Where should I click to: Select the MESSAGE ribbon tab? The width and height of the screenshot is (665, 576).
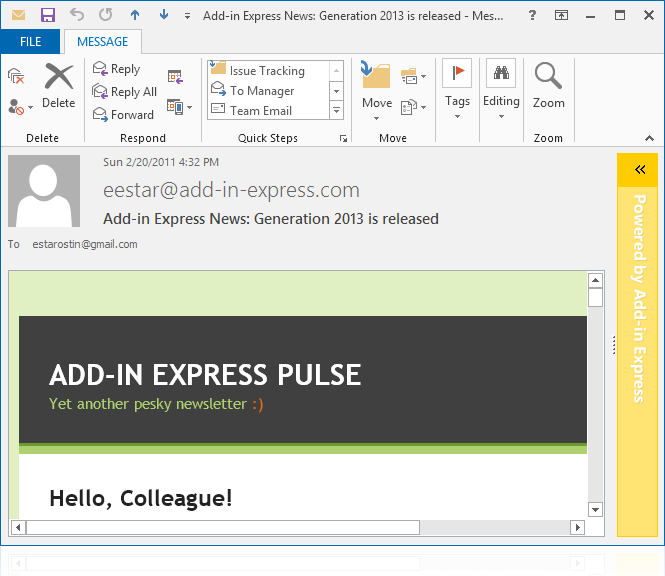[x=103, y=42]
